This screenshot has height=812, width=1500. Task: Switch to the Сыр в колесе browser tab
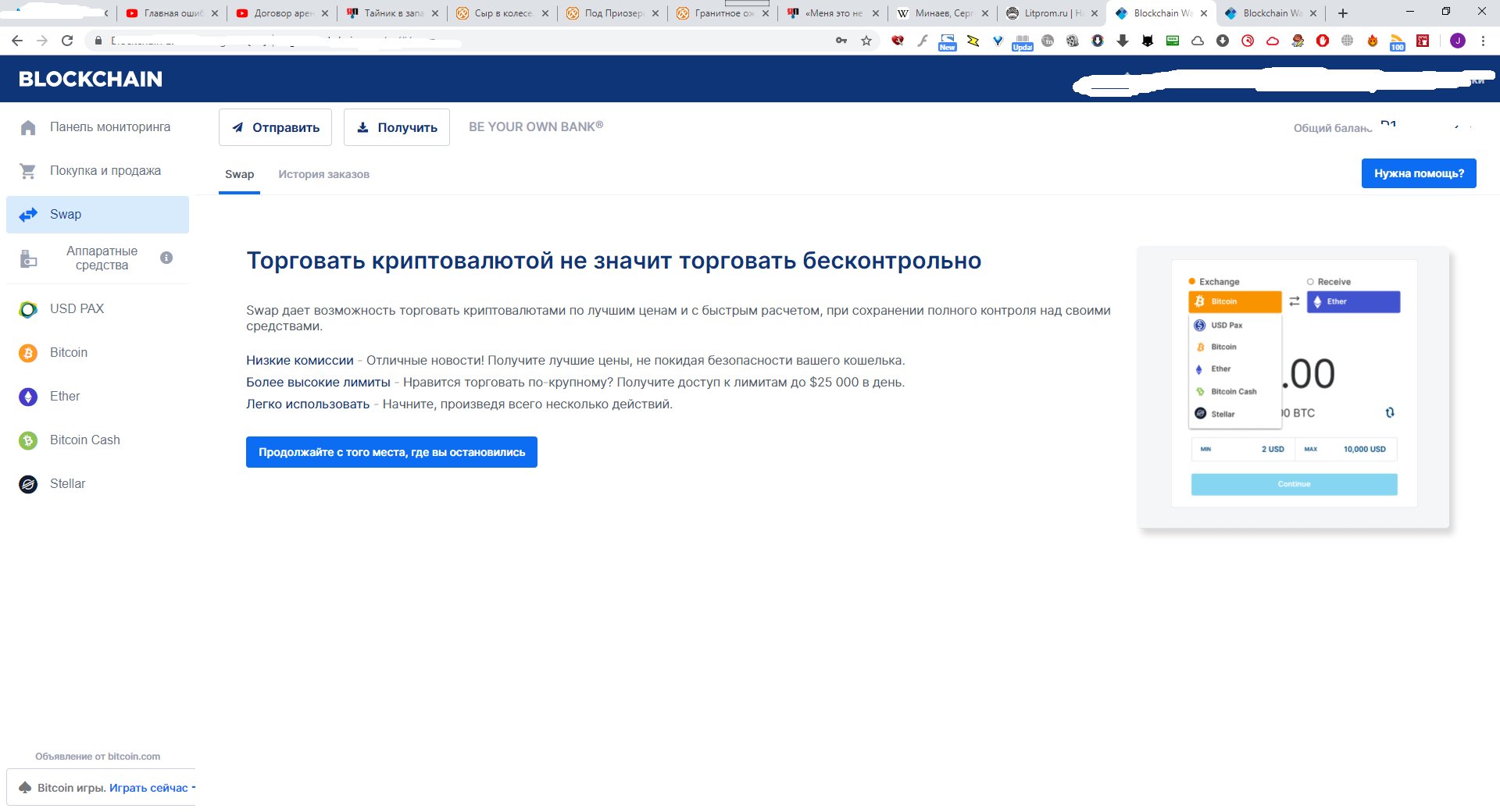[502, 13]
